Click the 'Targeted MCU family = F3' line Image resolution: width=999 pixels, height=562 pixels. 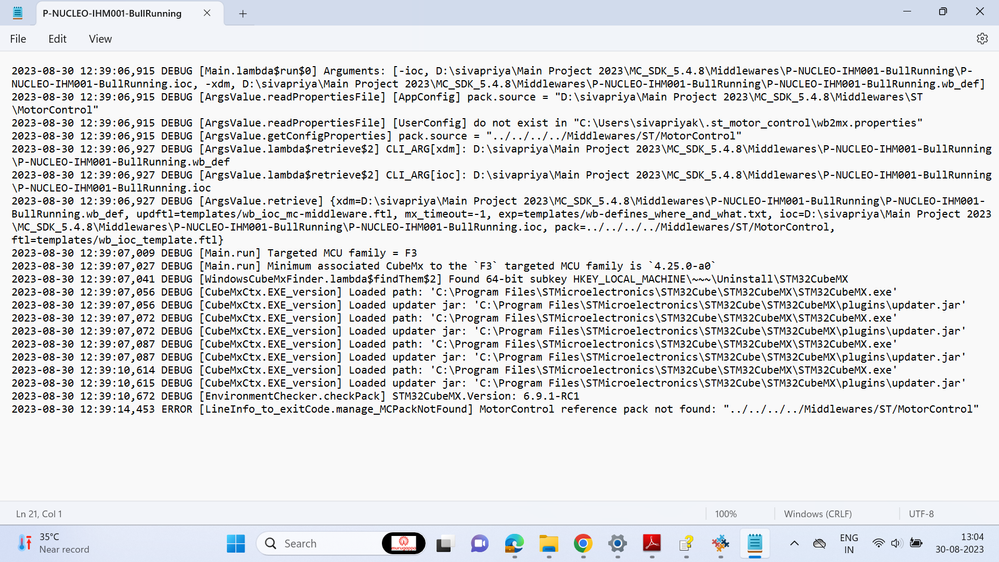[214, 253]
